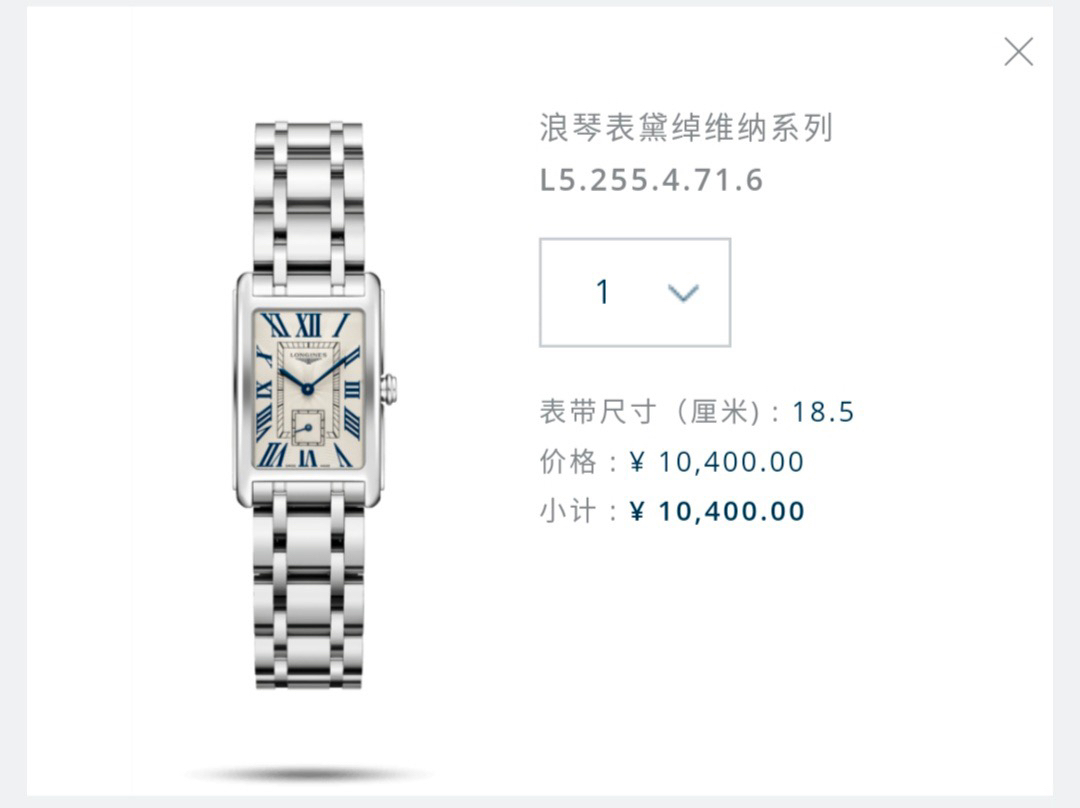This screenshot has height=808, width=1080.
Task: Open the quantity dropdown box
Action: click(x=634, y=292)
